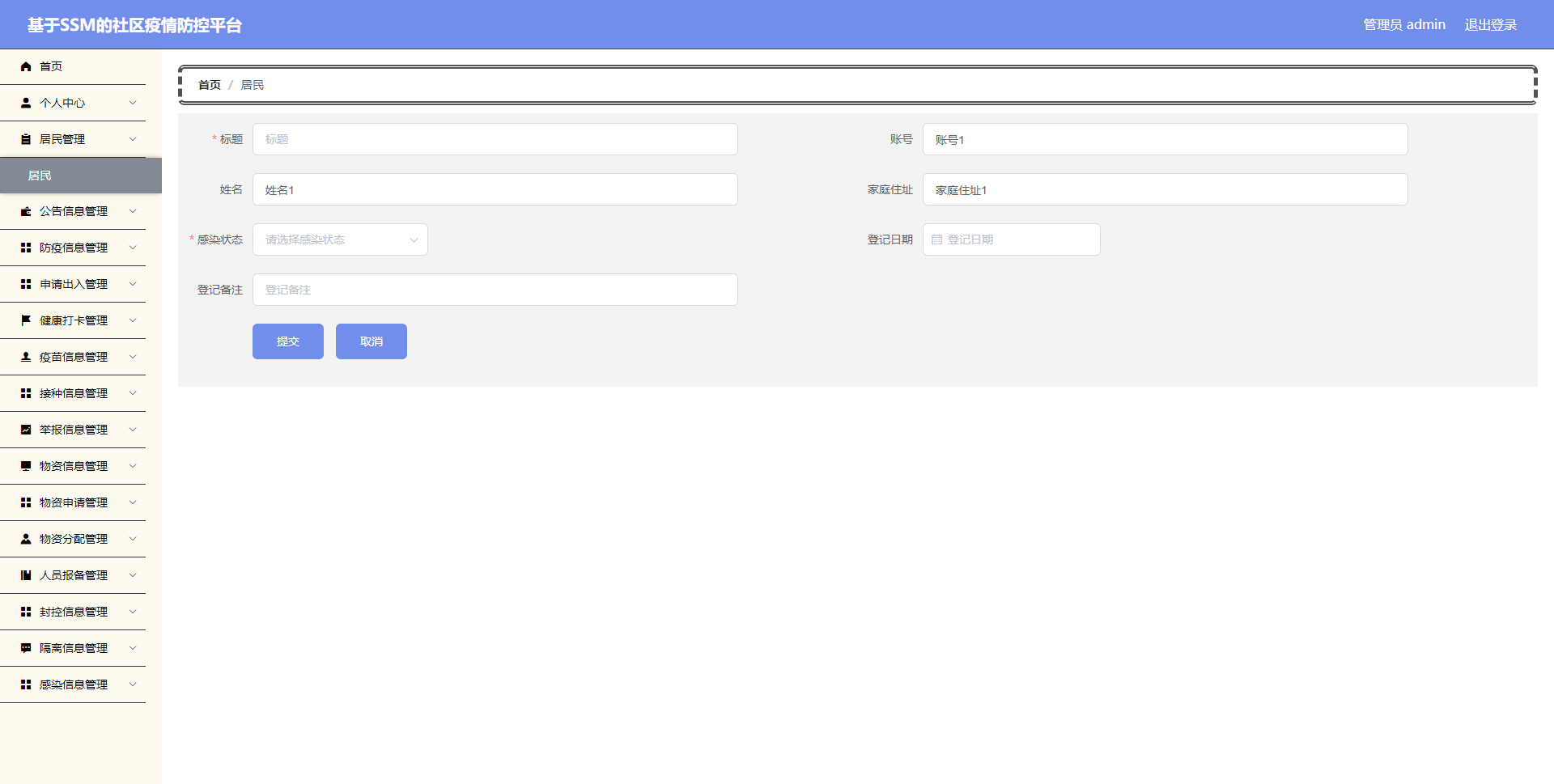This screenshot has height=784, width=1554.
Task: Click the 取消 cancel button
Action: coord(372,341)
